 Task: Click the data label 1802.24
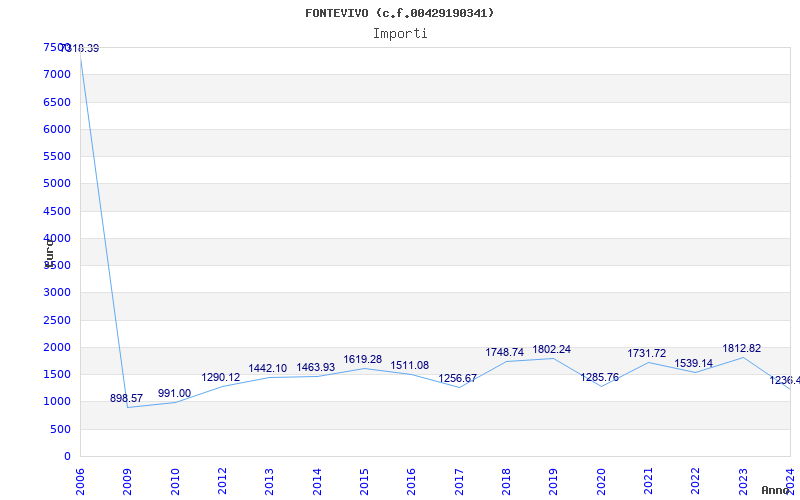click(552, 349)
